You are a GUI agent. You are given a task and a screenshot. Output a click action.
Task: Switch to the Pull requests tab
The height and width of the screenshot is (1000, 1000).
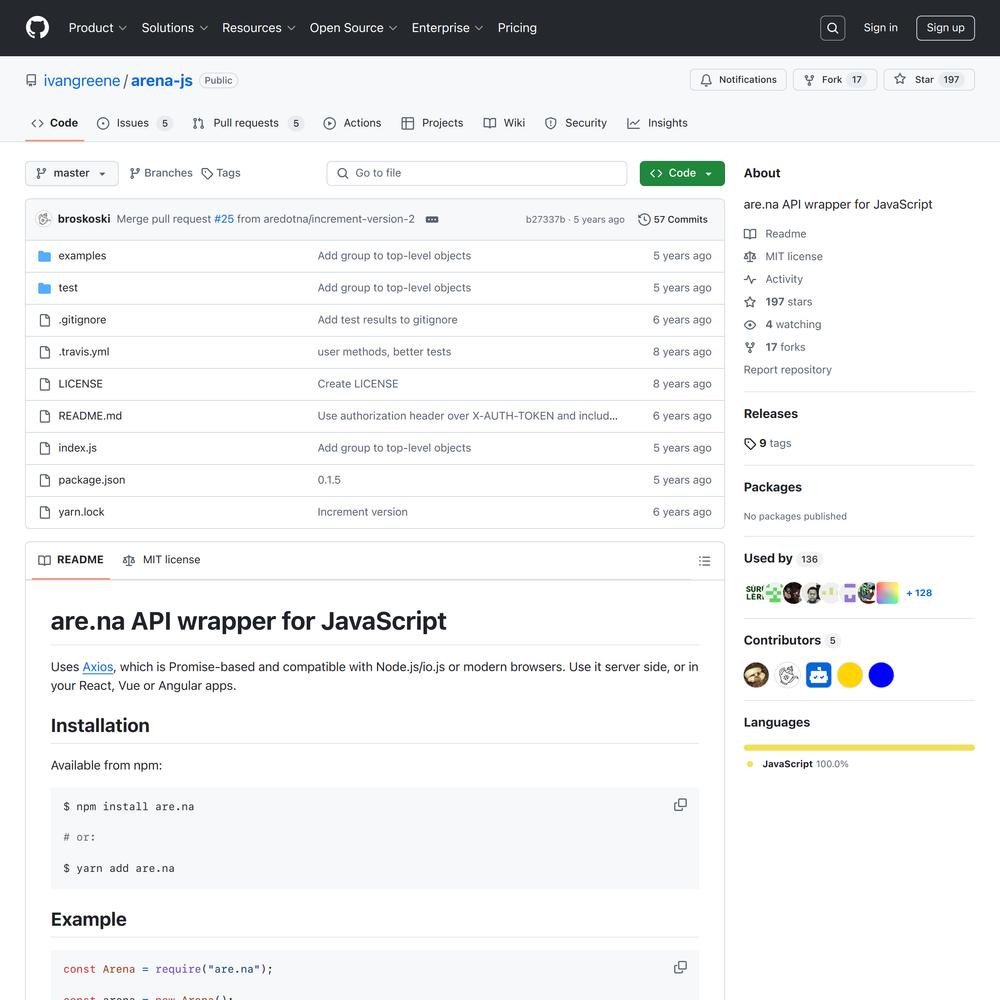[246, 123]
